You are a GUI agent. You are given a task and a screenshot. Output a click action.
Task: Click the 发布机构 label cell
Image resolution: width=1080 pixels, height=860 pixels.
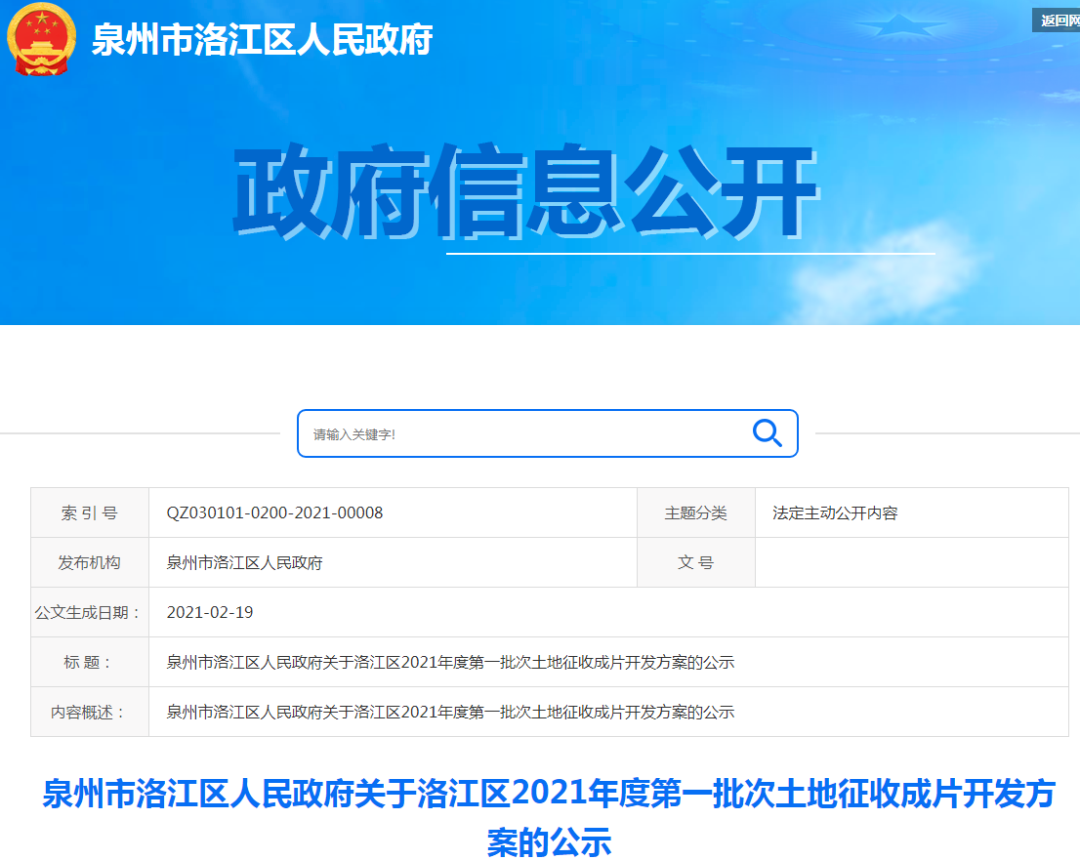[x=90, y=563]
